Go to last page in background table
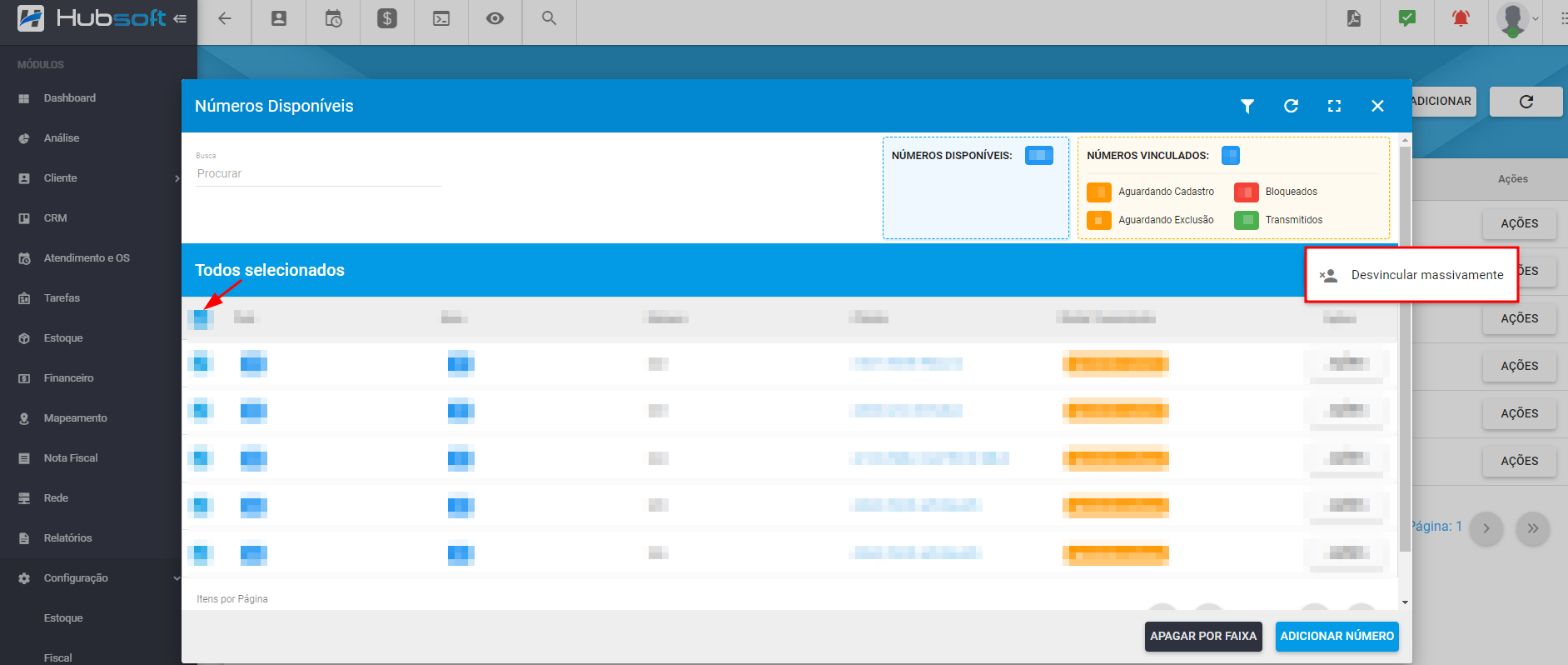The image size is (1568, 665). tap(1532, 528)
